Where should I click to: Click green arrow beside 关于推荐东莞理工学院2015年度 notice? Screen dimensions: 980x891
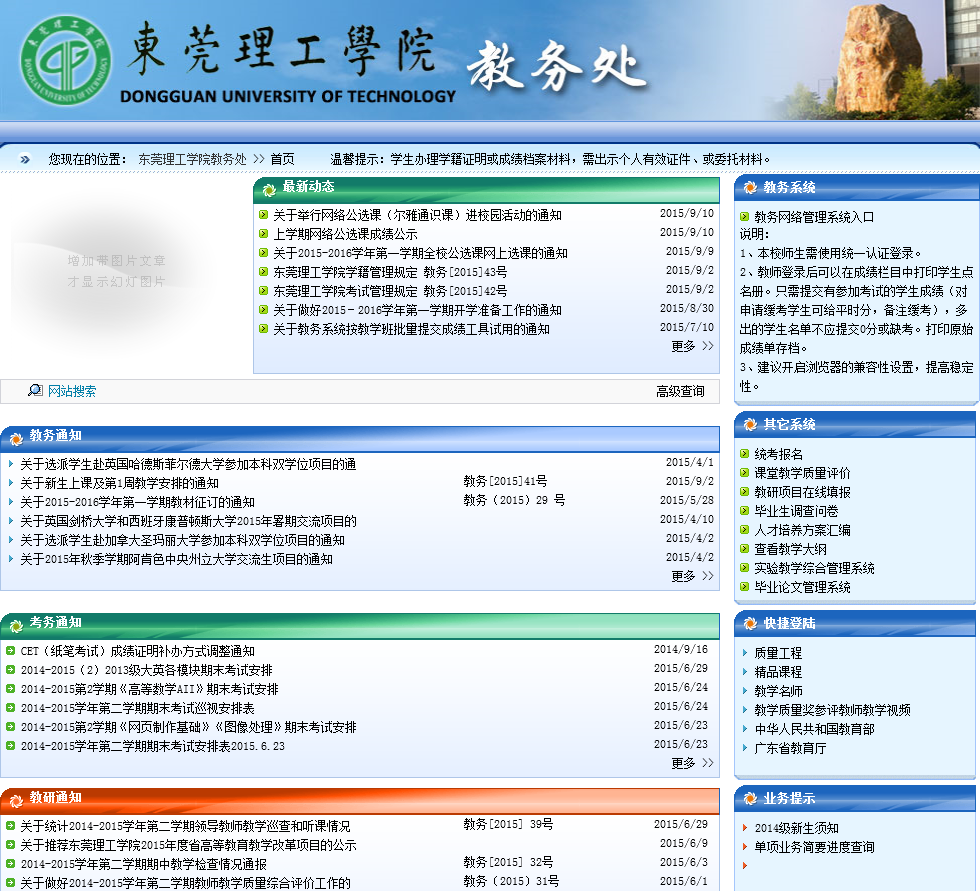pos(11,844)
